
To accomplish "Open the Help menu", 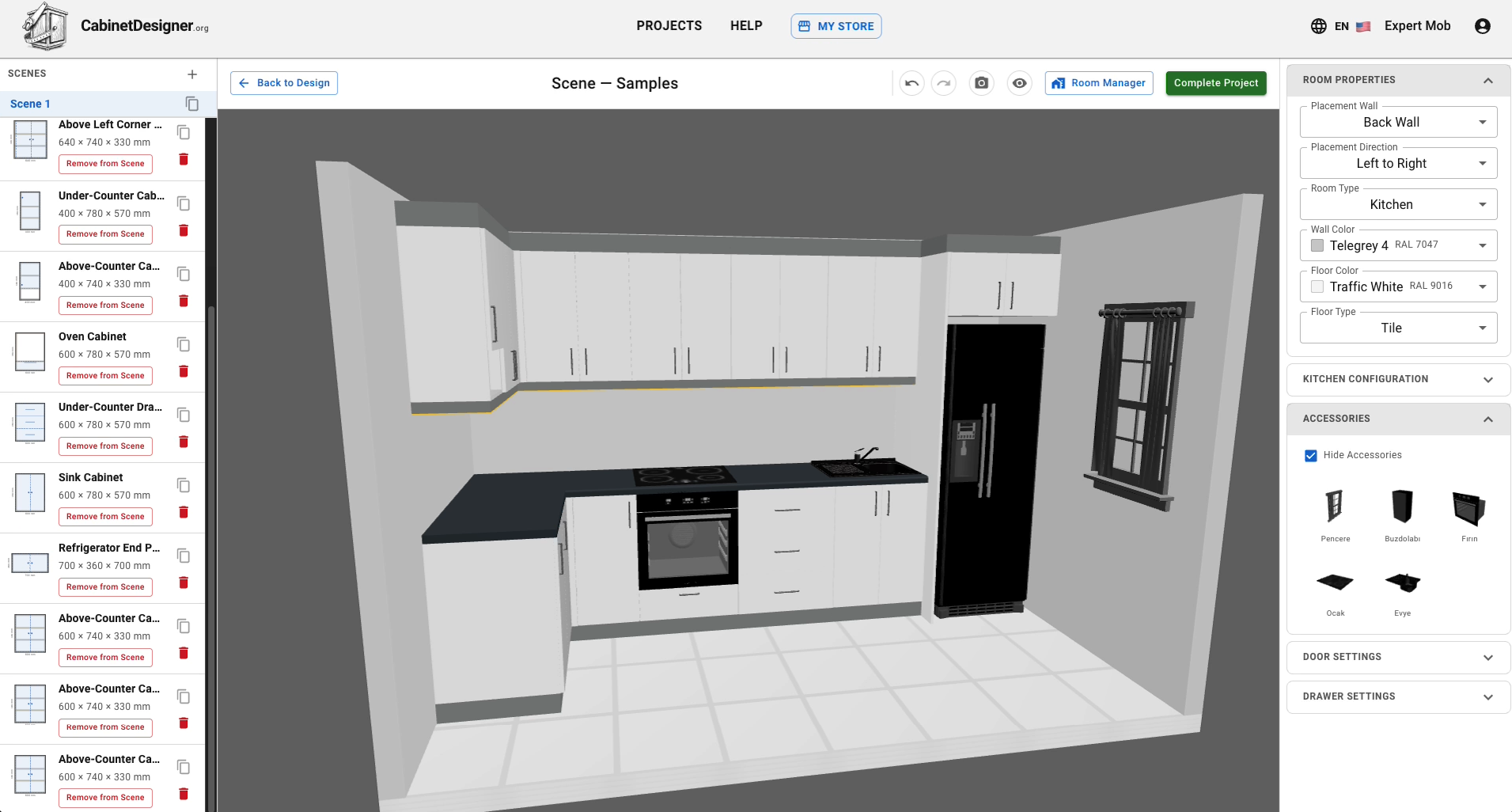I will 746,25.
